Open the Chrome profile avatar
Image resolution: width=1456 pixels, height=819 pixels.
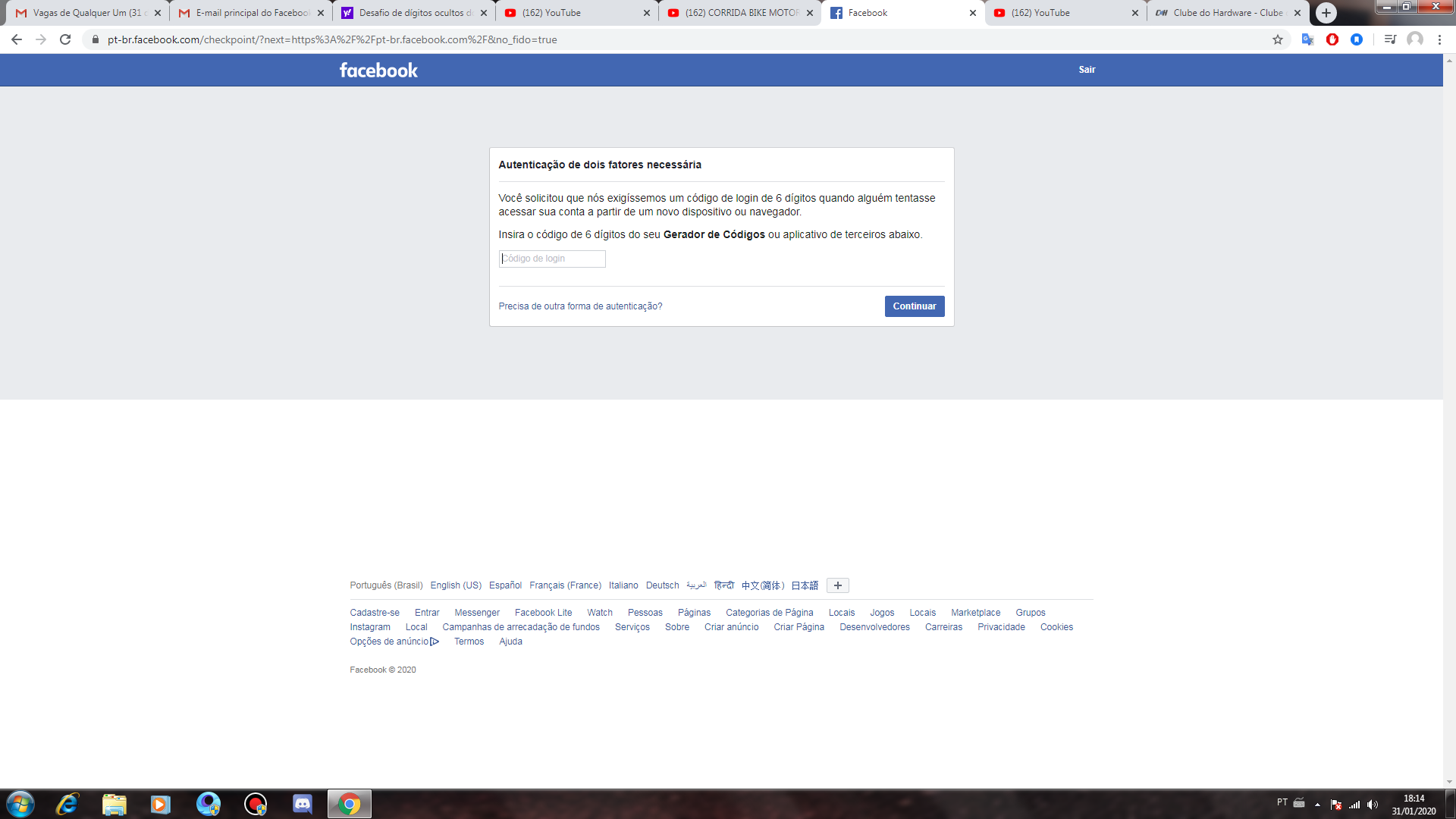1415,39
